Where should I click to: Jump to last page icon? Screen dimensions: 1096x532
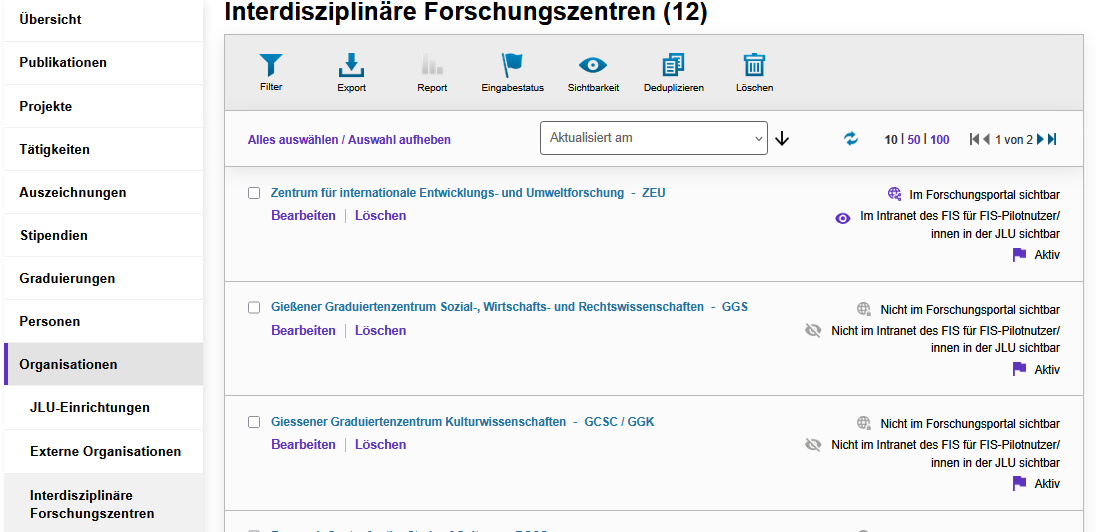click(1052, 139)
